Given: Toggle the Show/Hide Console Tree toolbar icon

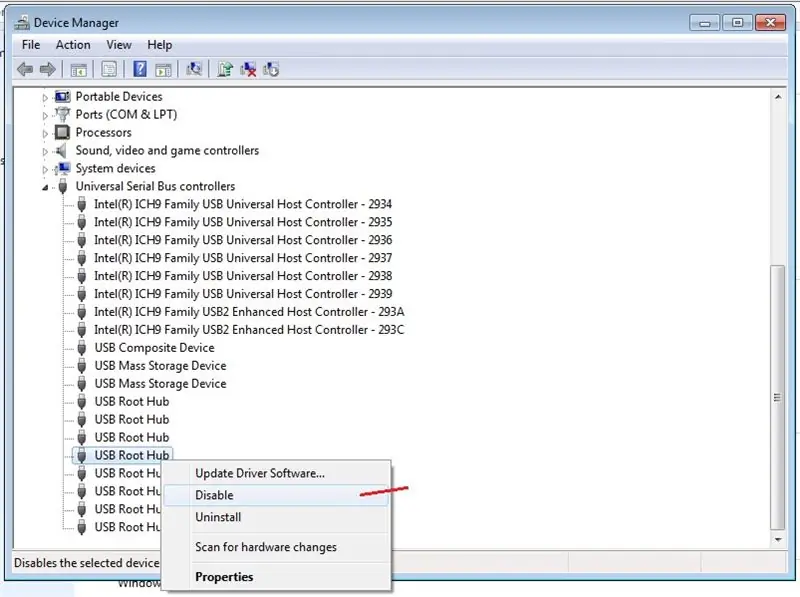Looking at the screenshot, I should (79, 69).
